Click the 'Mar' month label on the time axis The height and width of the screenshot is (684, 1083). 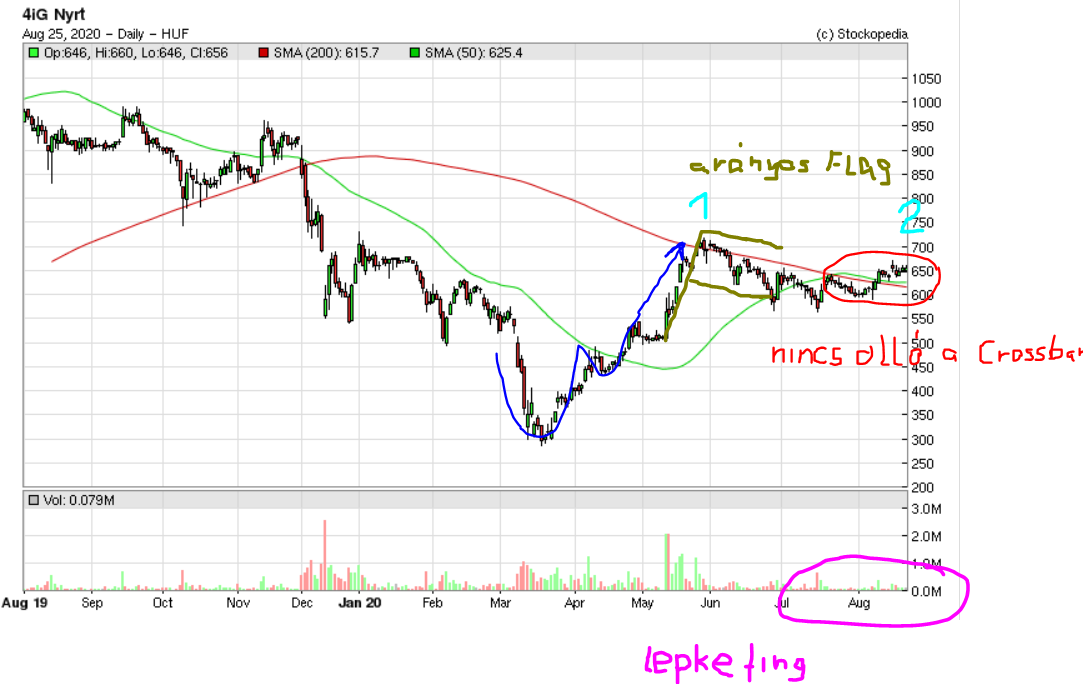point(502,603)
